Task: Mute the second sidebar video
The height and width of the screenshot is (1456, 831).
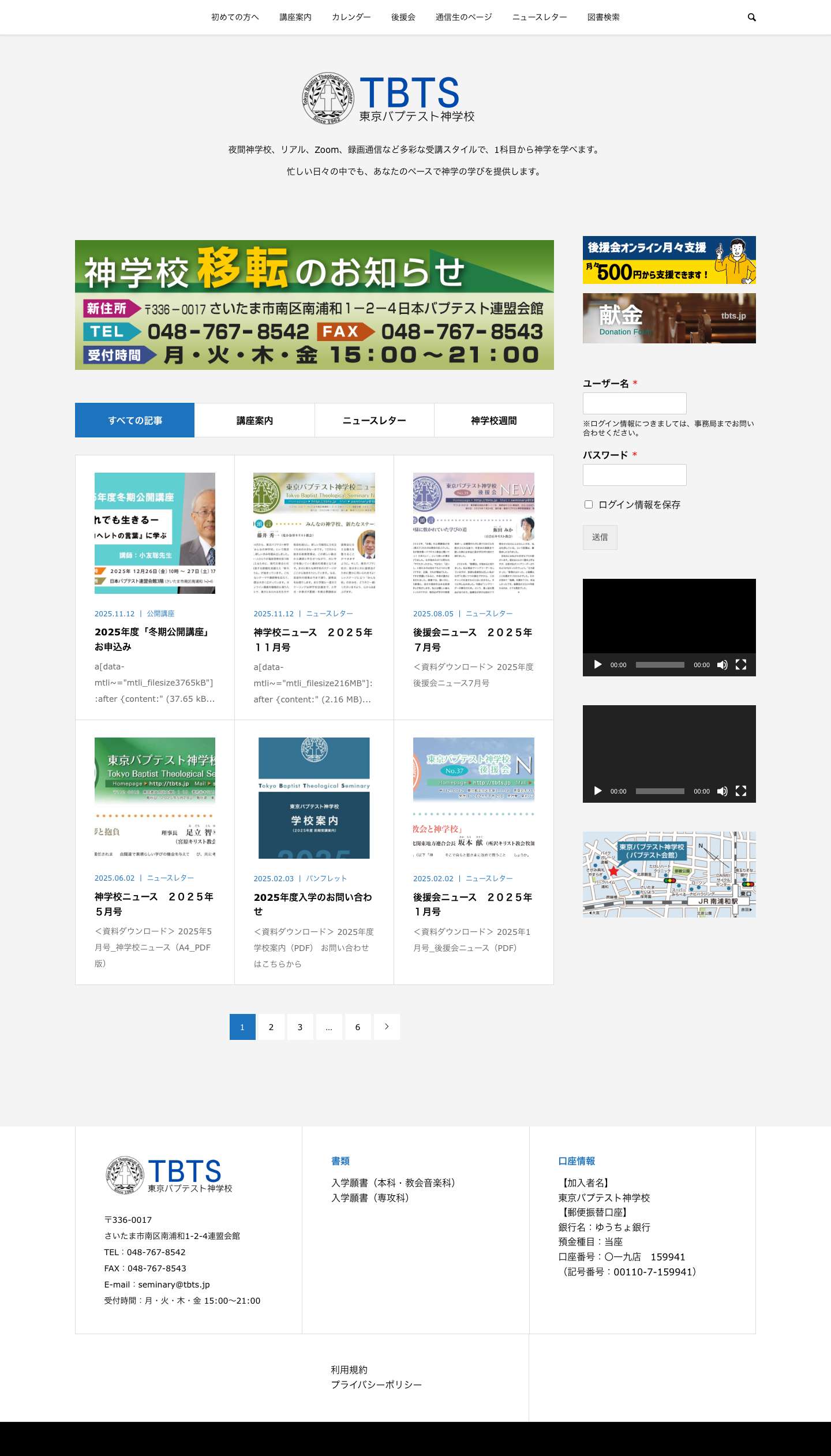Action: (722, 791)
